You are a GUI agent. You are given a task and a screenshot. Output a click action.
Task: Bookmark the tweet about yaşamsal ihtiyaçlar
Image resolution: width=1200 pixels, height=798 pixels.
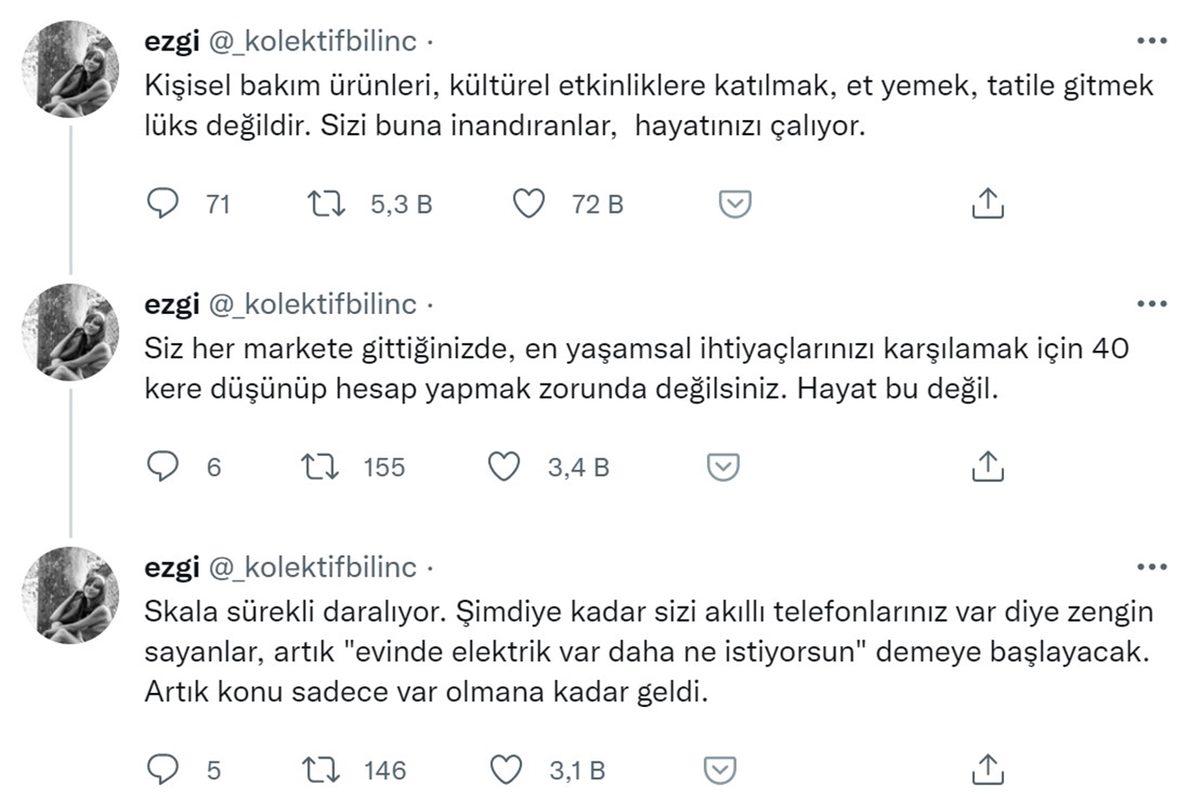(721, 466)
